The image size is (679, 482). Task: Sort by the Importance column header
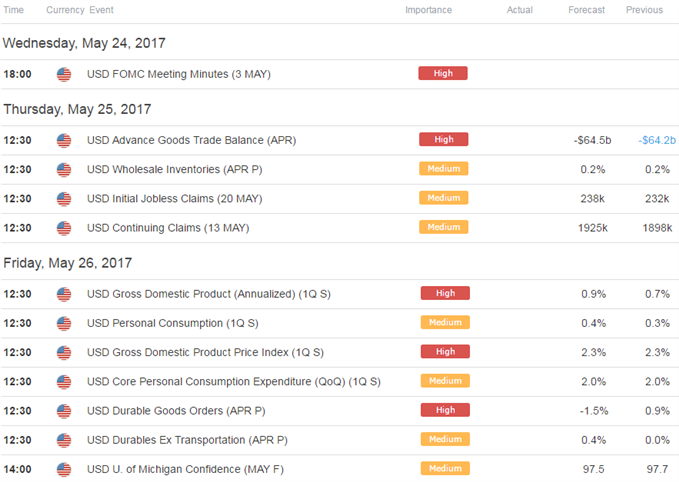coord(428,10)
